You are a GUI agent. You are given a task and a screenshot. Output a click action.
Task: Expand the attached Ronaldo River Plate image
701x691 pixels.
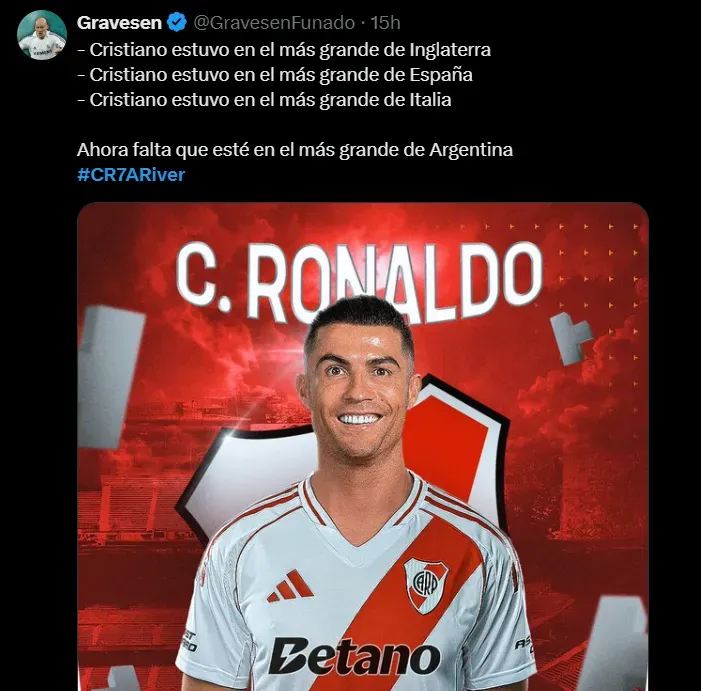click(x=363, y=447)
